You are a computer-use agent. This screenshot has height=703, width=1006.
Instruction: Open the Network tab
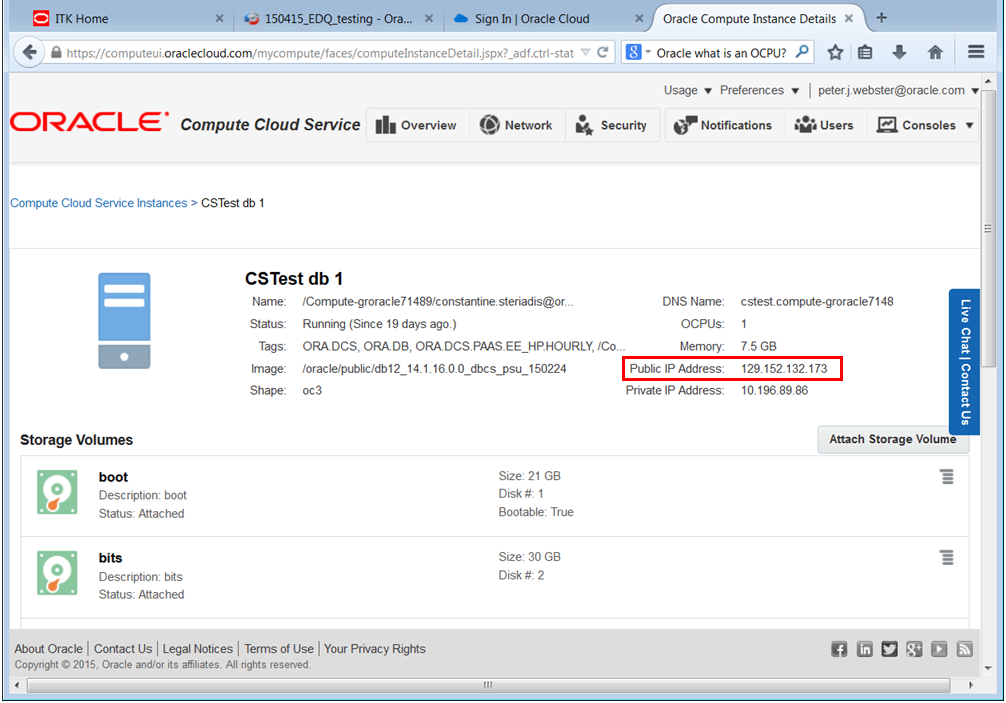(x=516, y=125)
